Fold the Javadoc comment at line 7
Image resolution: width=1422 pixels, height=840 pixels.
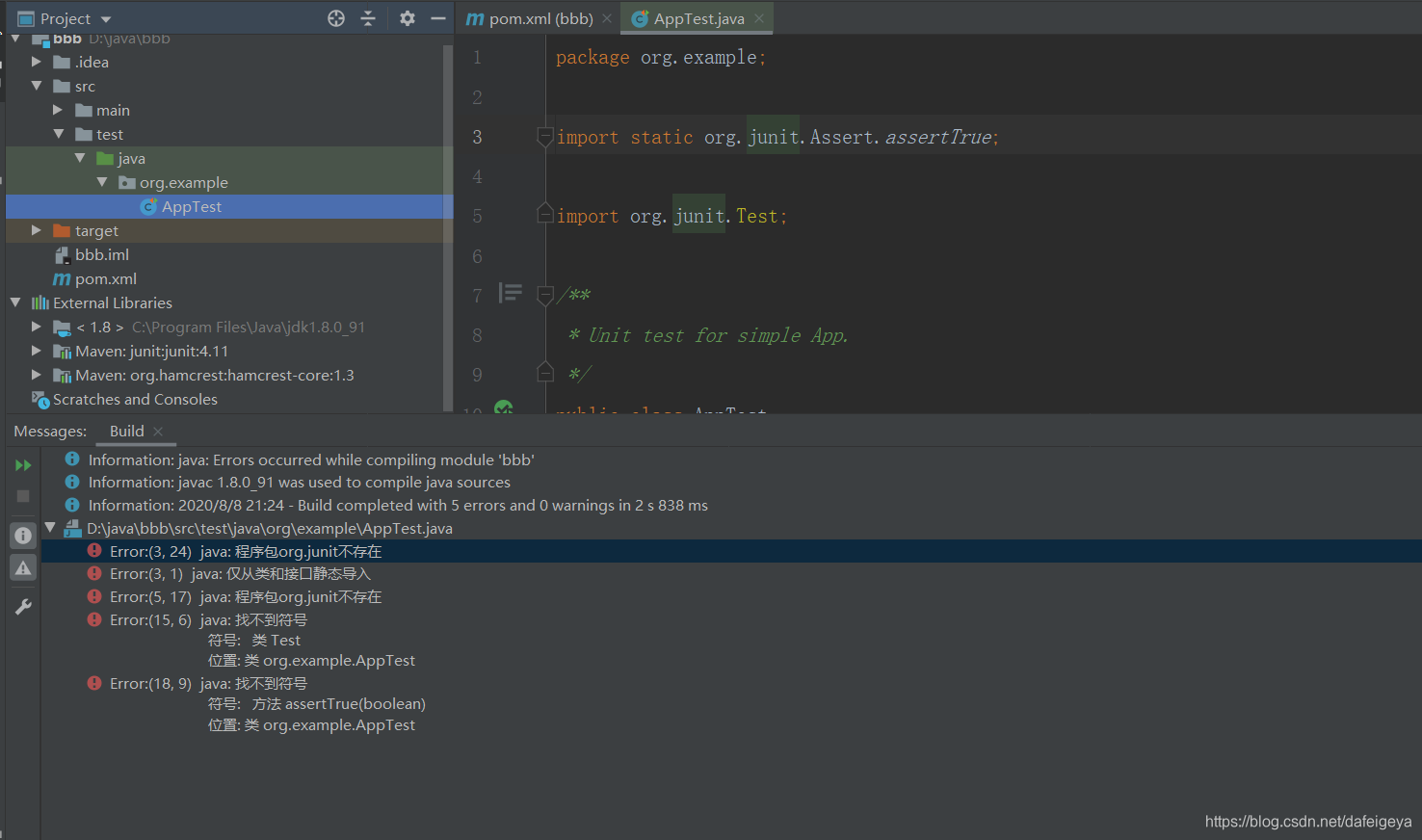pyautogui.click(x=545, y=295)
